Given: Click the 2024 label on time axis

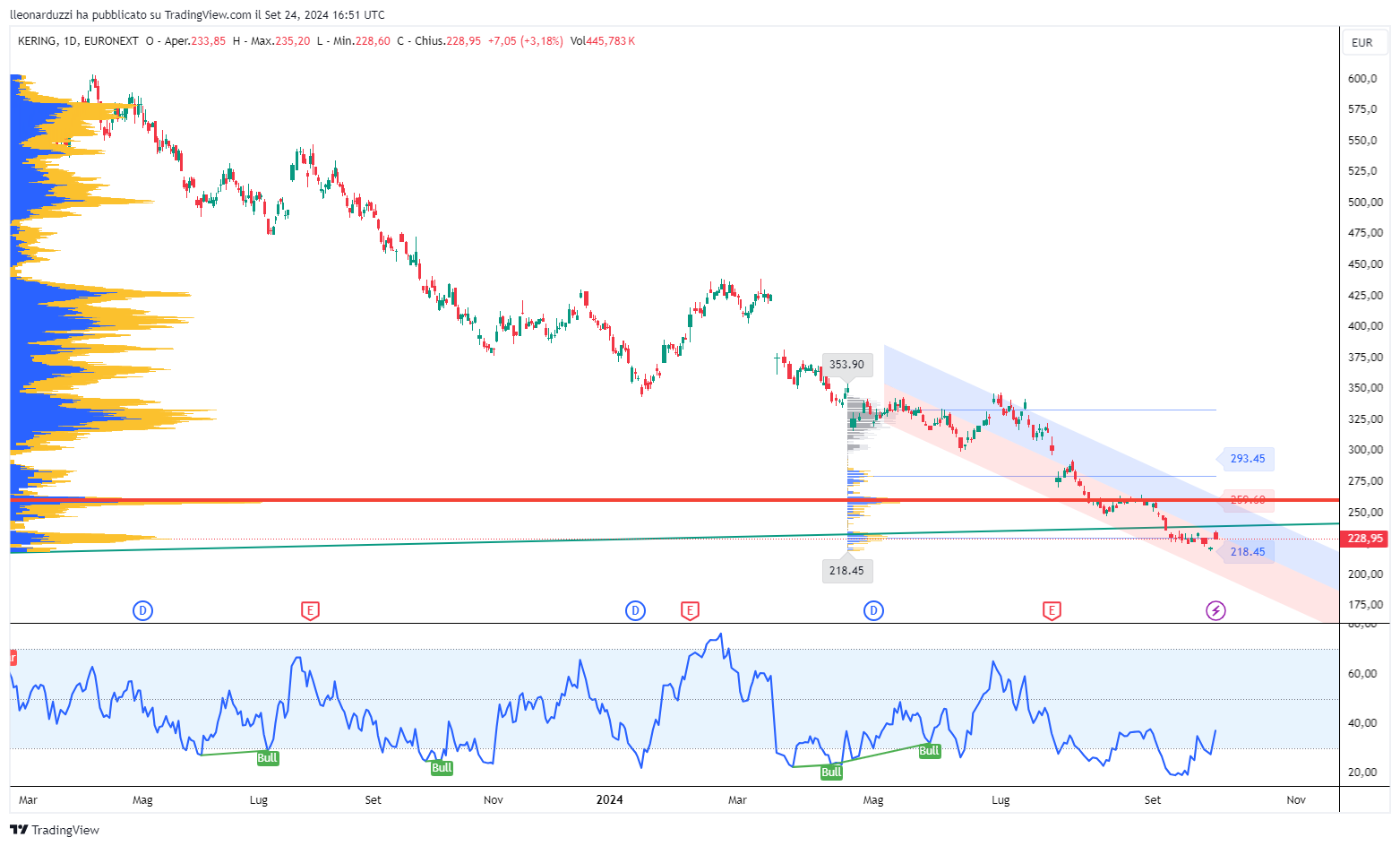Looking at the screenshot, I should point(609,799).
